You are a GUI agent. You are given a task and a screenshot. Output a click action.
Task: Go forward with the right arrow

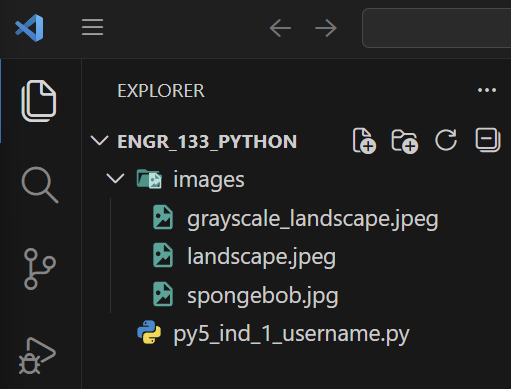[326, 28]
